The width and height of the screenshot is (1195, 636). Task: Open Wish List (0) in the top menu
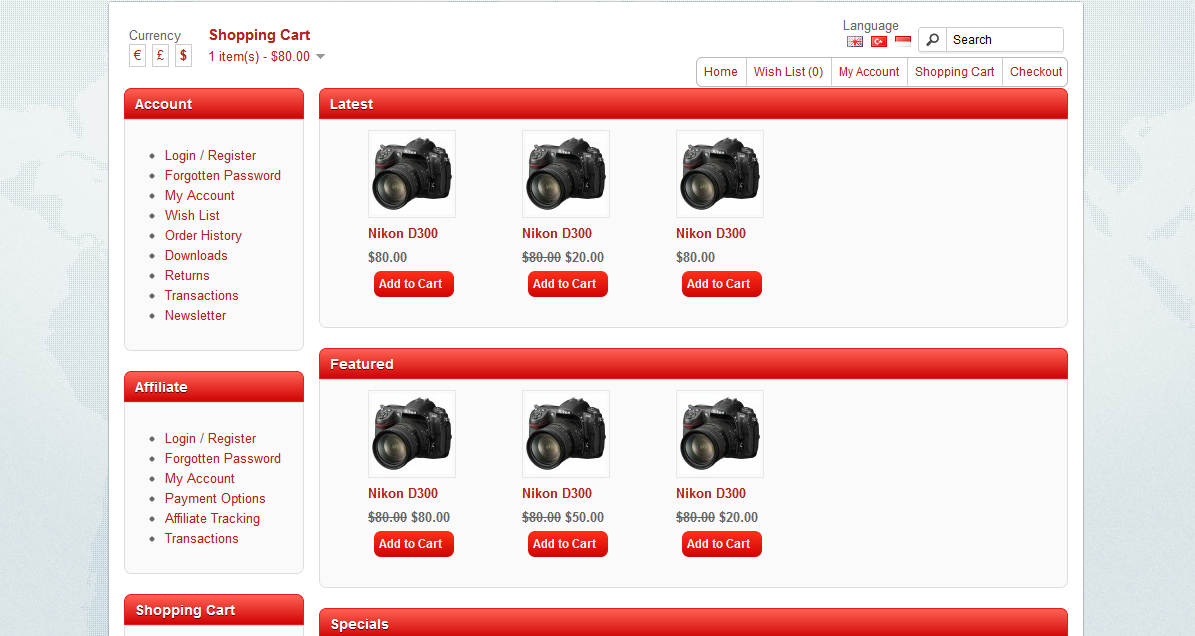[x=788, y=72]
